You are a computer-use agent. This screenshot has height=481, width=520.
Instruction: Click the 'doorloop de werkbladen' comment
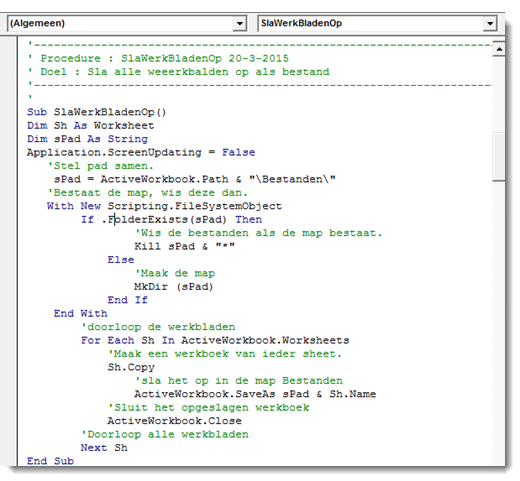click(158, 327)
